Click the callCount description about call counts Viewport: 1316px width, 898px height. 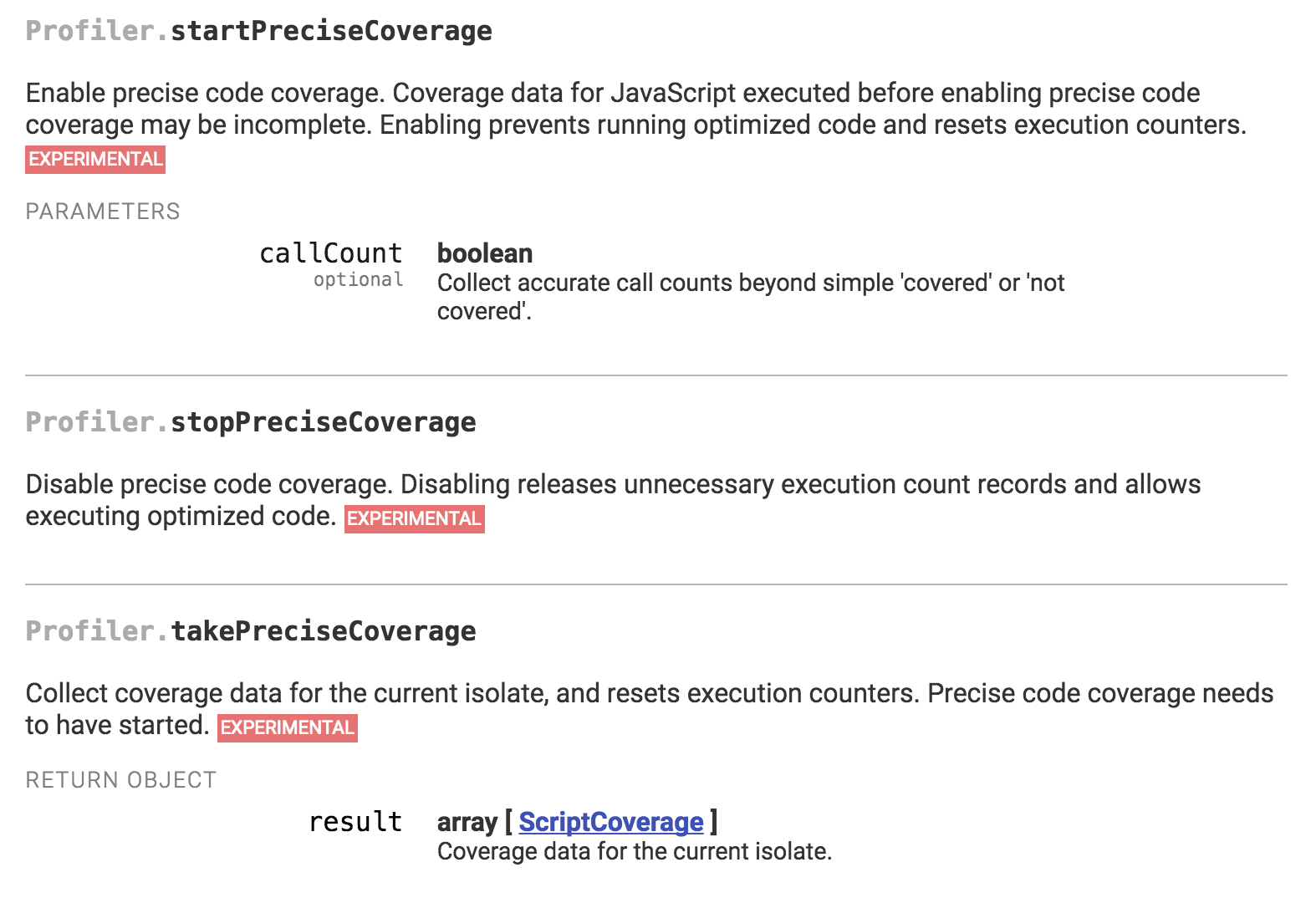tap(751, 297)
